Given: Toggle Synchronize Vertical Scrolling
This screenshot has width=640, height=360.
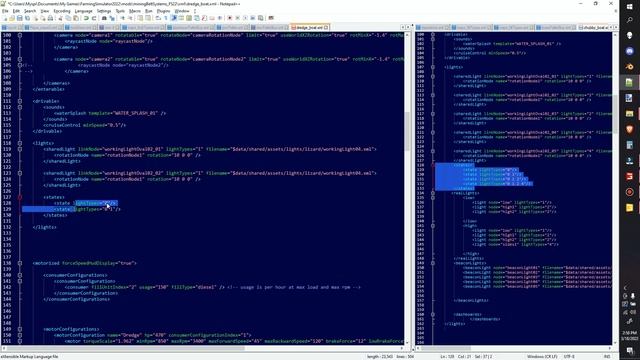Looking at the screenshot, I should click(140, 18).
